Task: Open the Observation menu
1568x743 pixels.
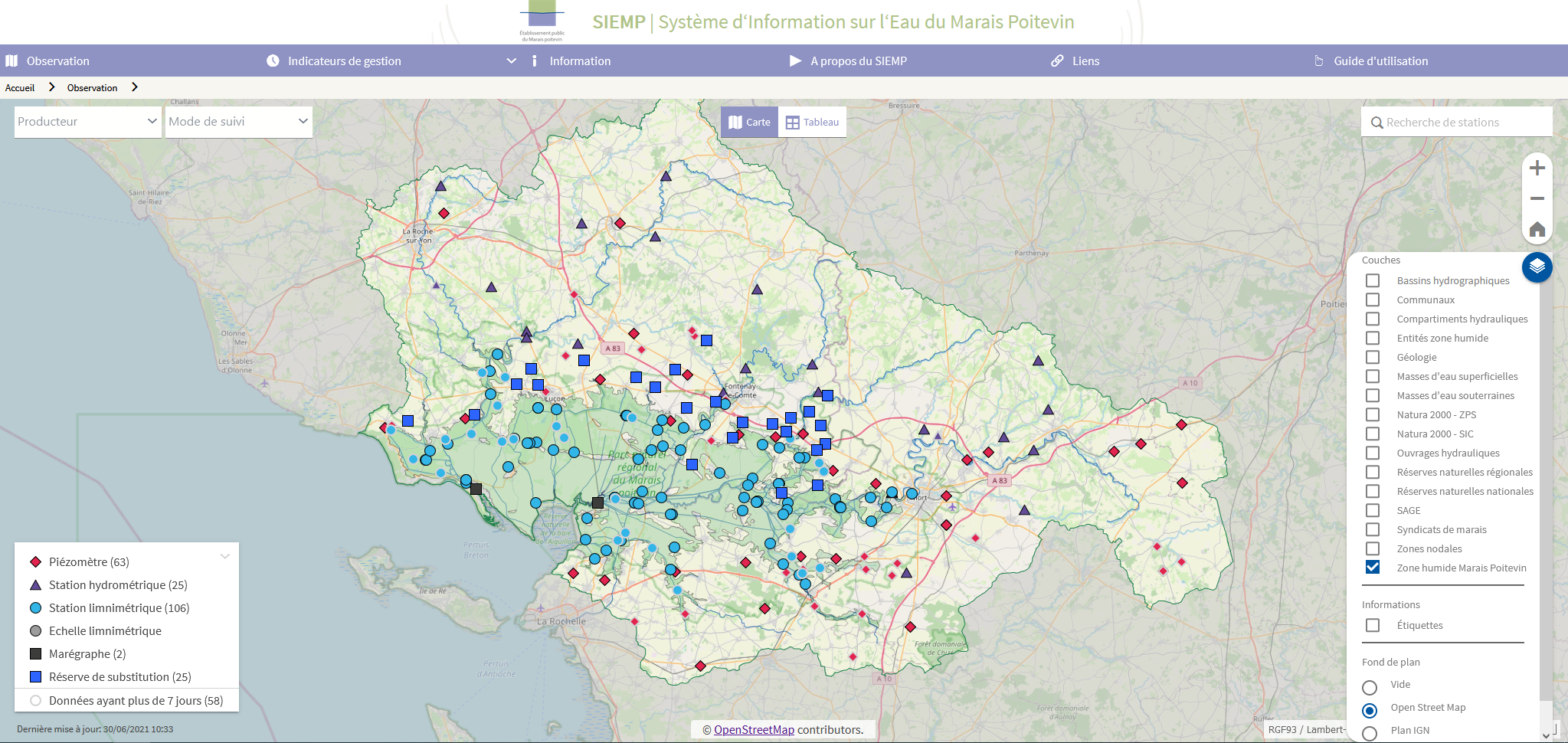Action: coord(57,61)
